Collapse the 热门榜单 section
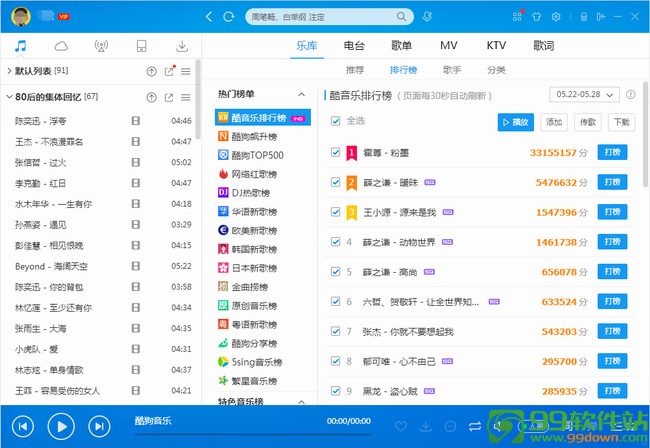650x448 pixels. point(301,94)
